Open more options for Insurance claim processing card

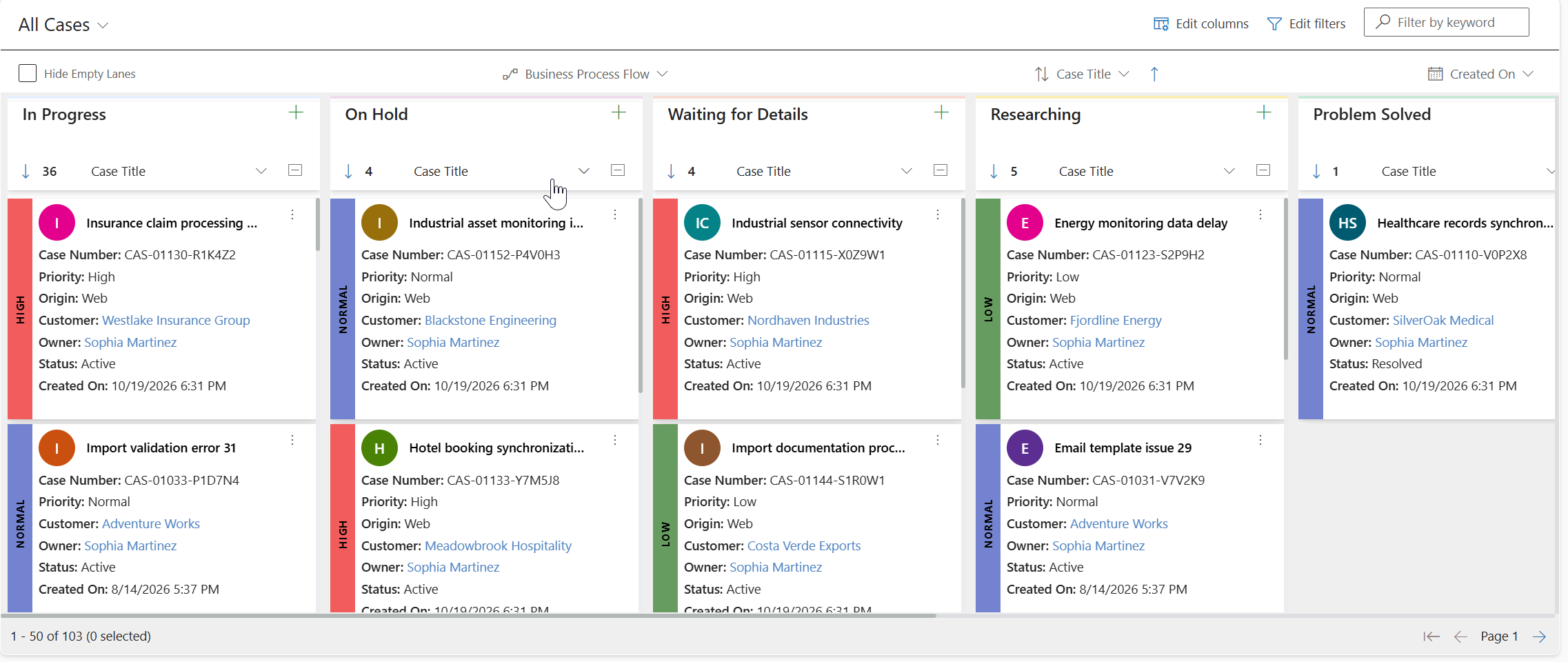click(292, 214)
